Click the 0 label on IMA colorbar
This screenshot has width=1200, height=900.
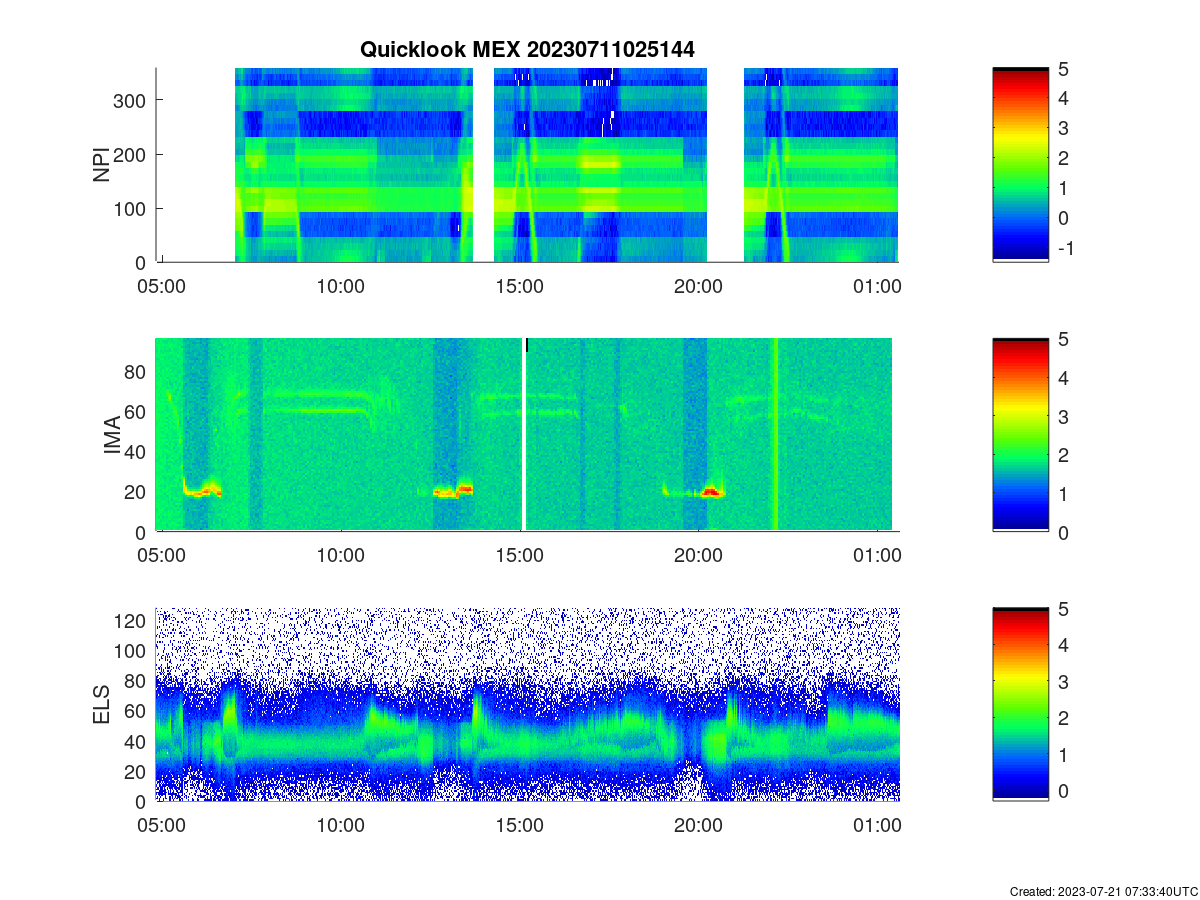click(1064, 532)
